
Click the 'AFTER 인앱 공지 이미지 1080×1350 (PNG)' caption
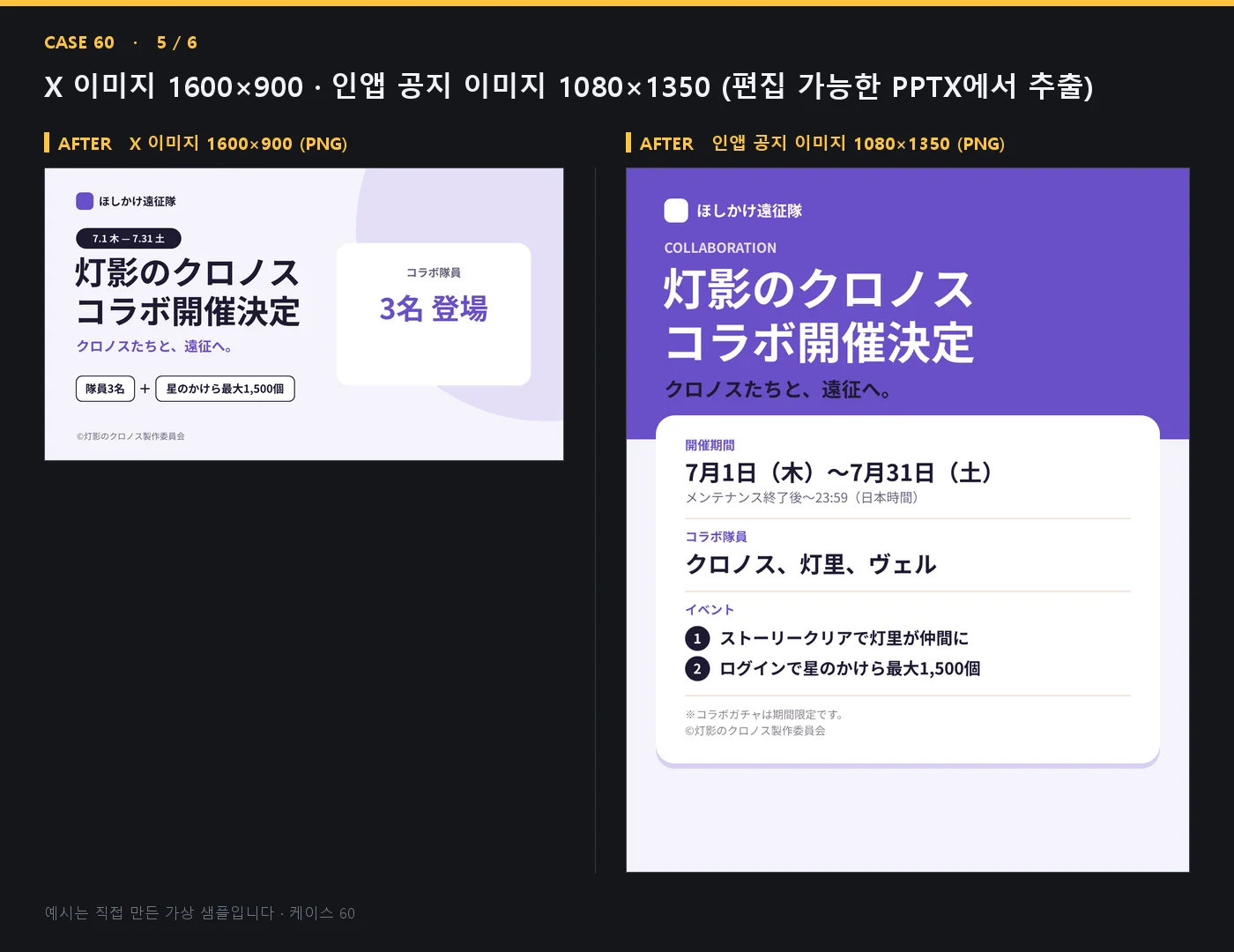[x=822, y=144]
